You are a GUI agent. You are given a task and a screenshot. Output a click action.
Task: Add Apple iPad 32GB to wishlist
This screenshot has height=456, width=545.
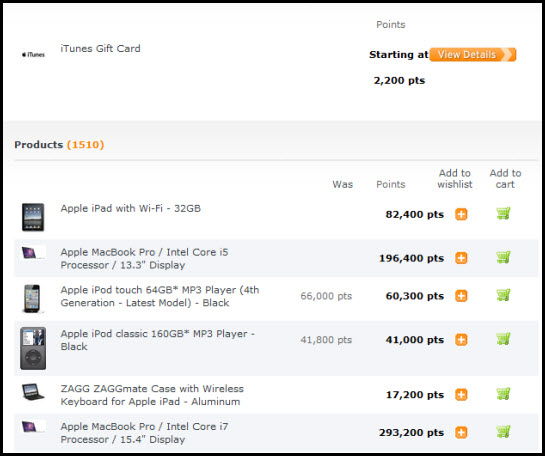point(461,214)
